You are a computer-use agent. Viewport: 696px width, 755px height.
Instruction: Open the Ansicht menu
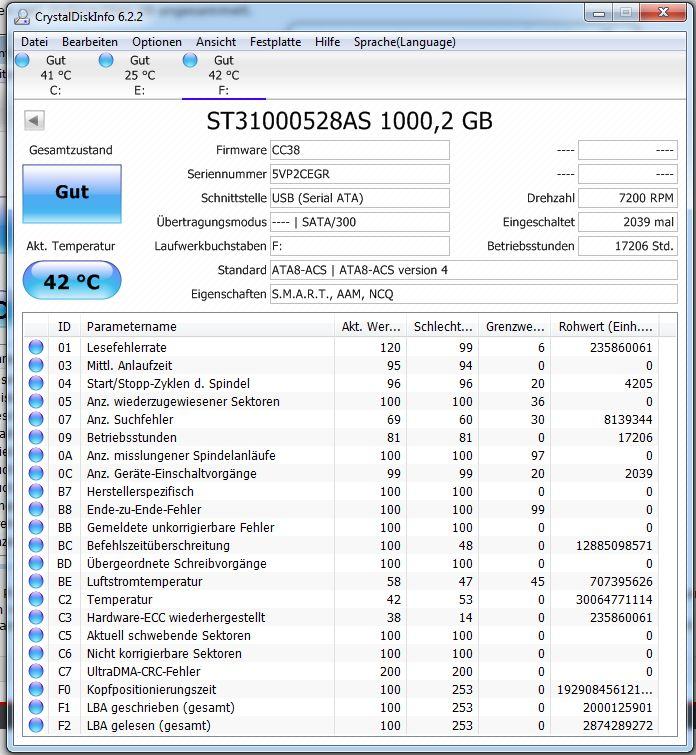click(x=216, y=42)
